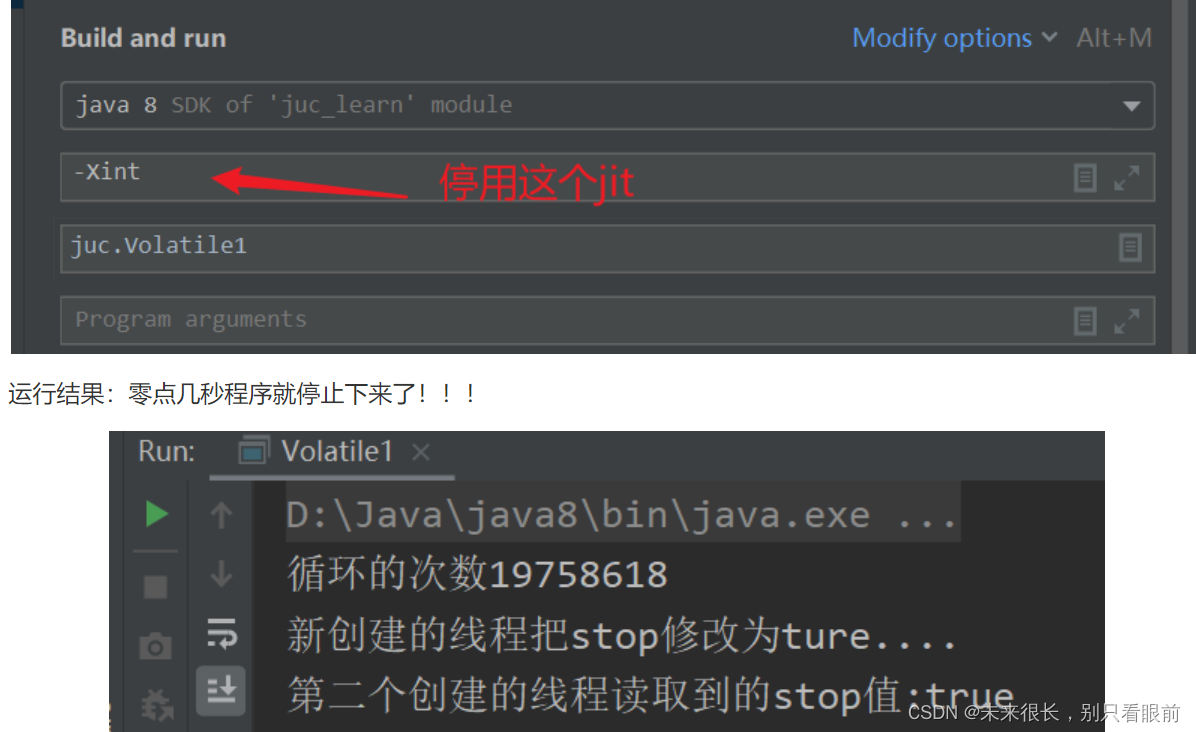Close the Volatile1 run tab

pos(421,452)
